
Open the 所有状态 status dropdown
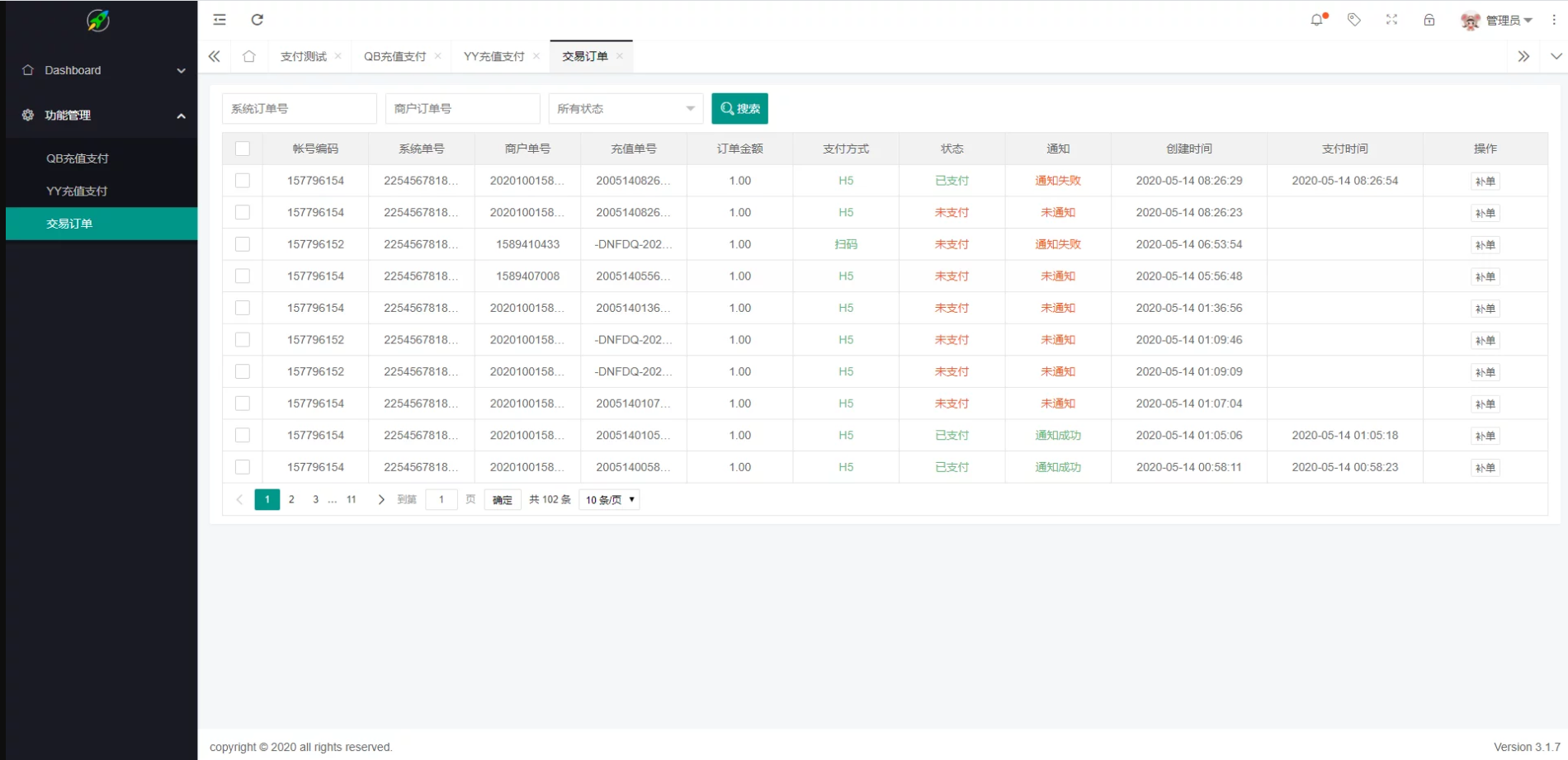click(x=625, y=108)
